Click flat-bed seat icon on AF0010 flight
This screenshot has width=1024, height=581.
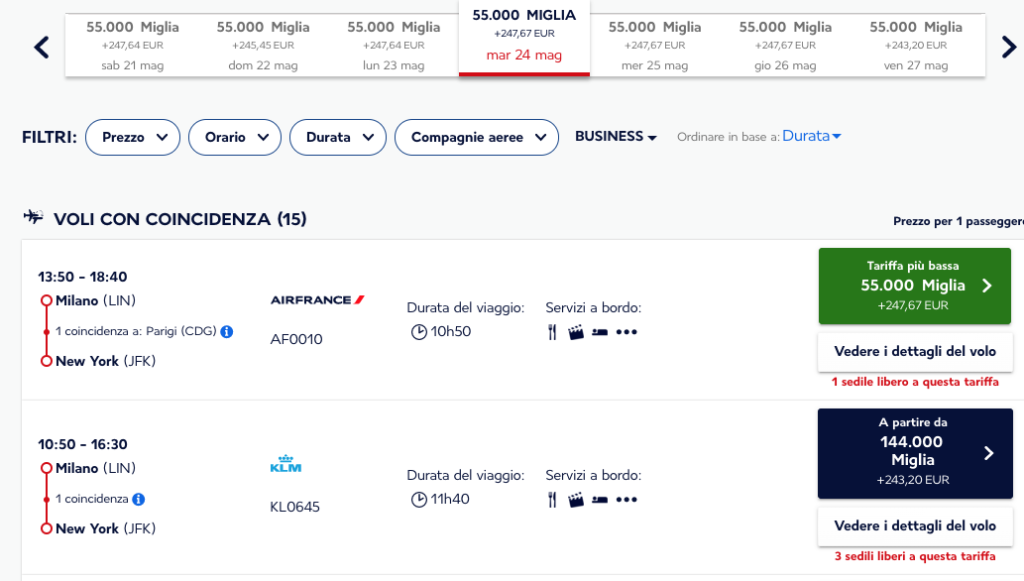tap(600, 332)
